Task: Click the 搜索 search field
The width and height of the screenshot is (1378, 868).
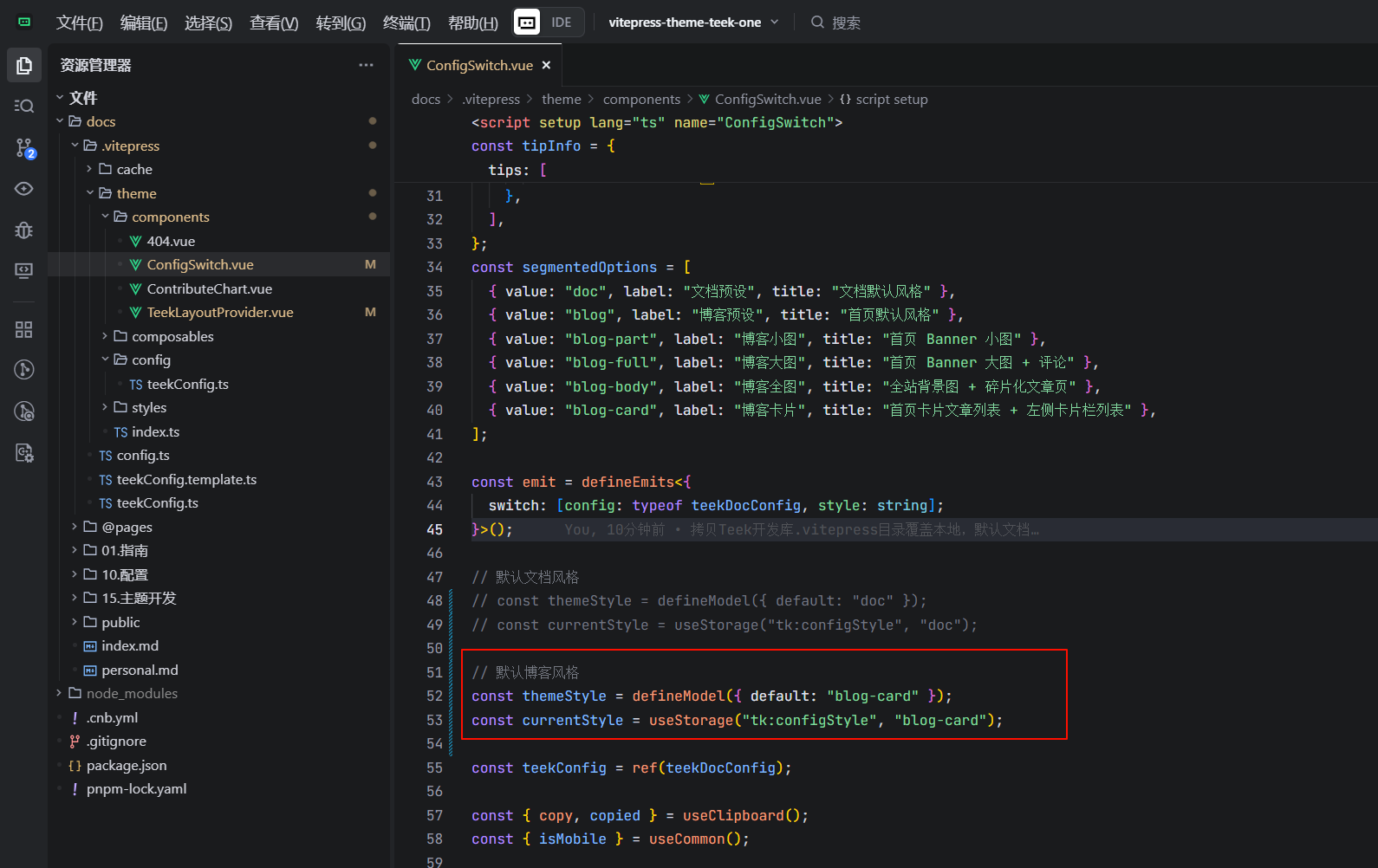Action: pyautogui.click(x=845, y=23)
